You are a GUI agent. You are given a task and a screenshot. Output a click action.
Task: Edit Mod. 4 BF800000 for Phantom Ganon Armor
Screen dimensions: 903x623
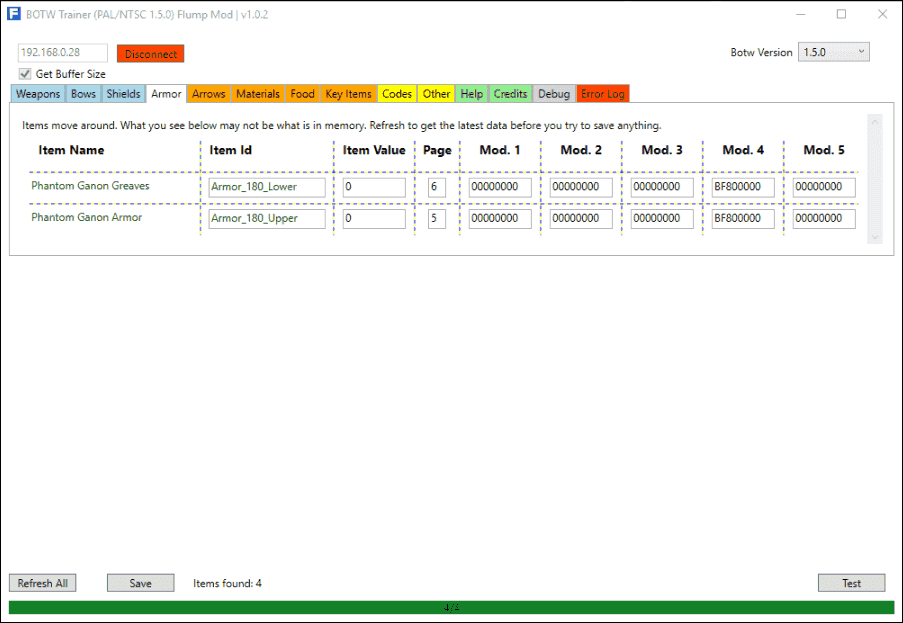pyautogui.click(x=743, y=219)
